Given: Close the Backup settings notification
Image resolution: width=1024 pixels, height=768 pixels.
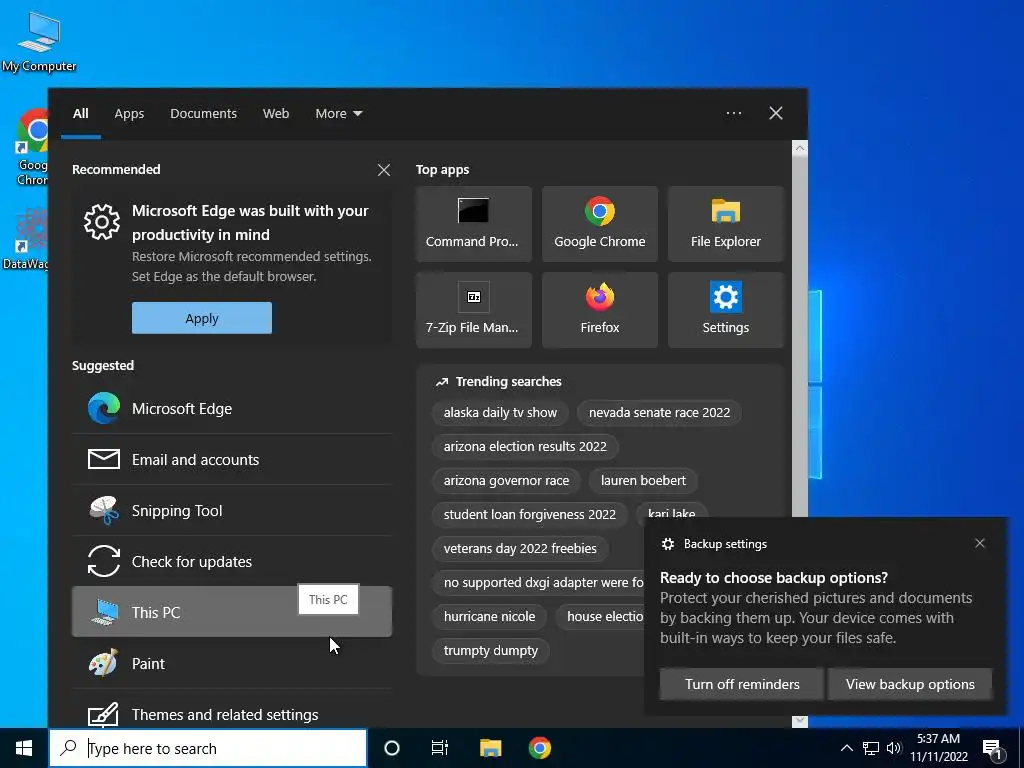Looking at the screenshot, I should [980, 543].
